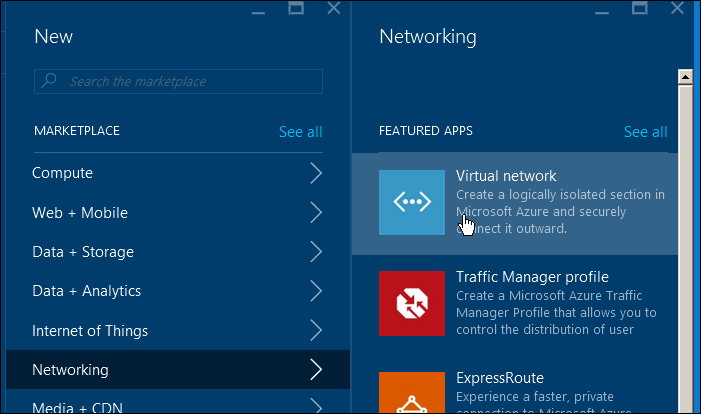Click the FEATURED APPS section heading
The width and height of the screenshot is (701, 414).
pos(426,131)
